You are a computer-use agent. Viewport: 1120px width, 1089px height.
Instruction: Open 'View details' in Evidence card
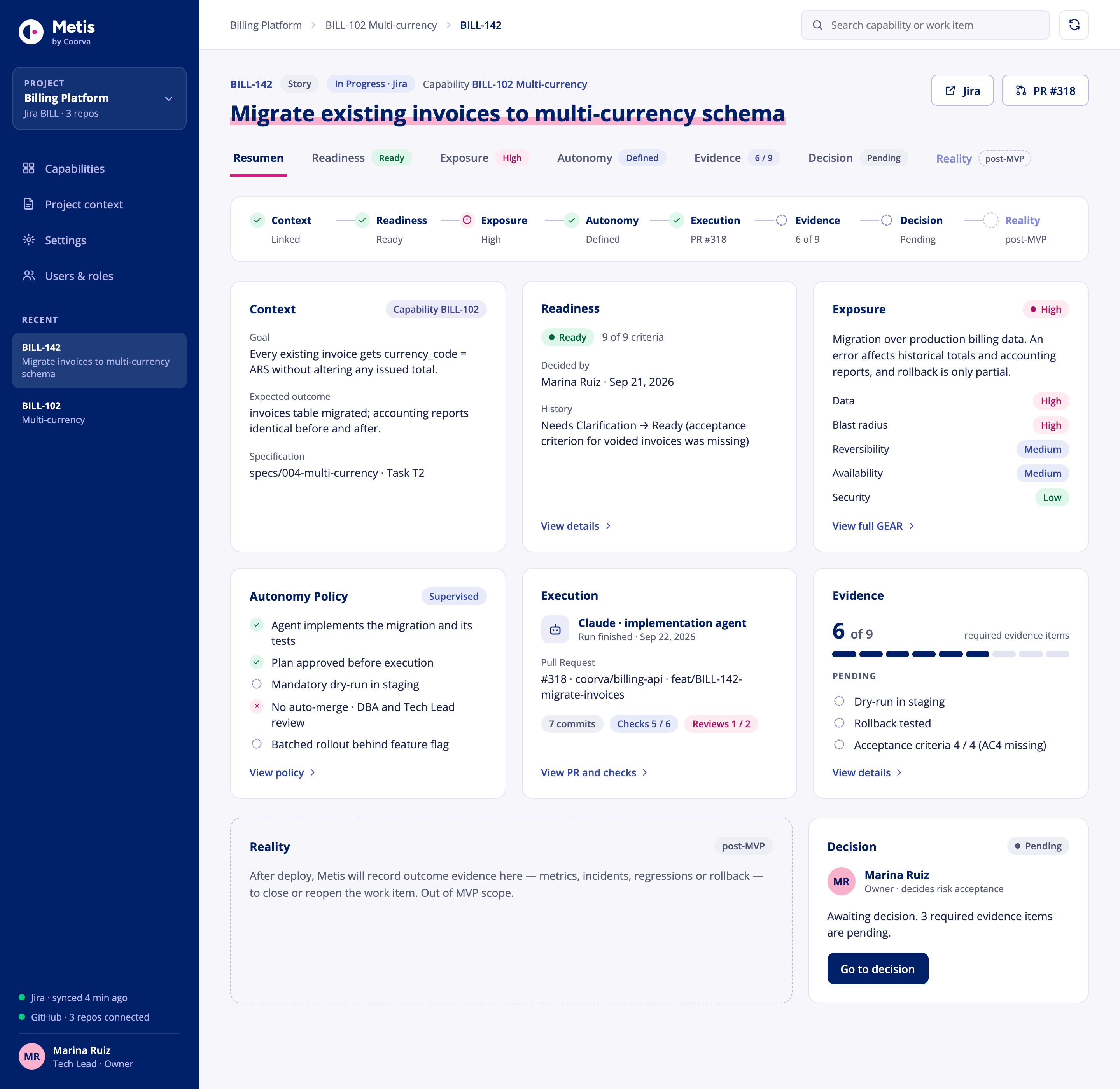[x=867, y=772]
